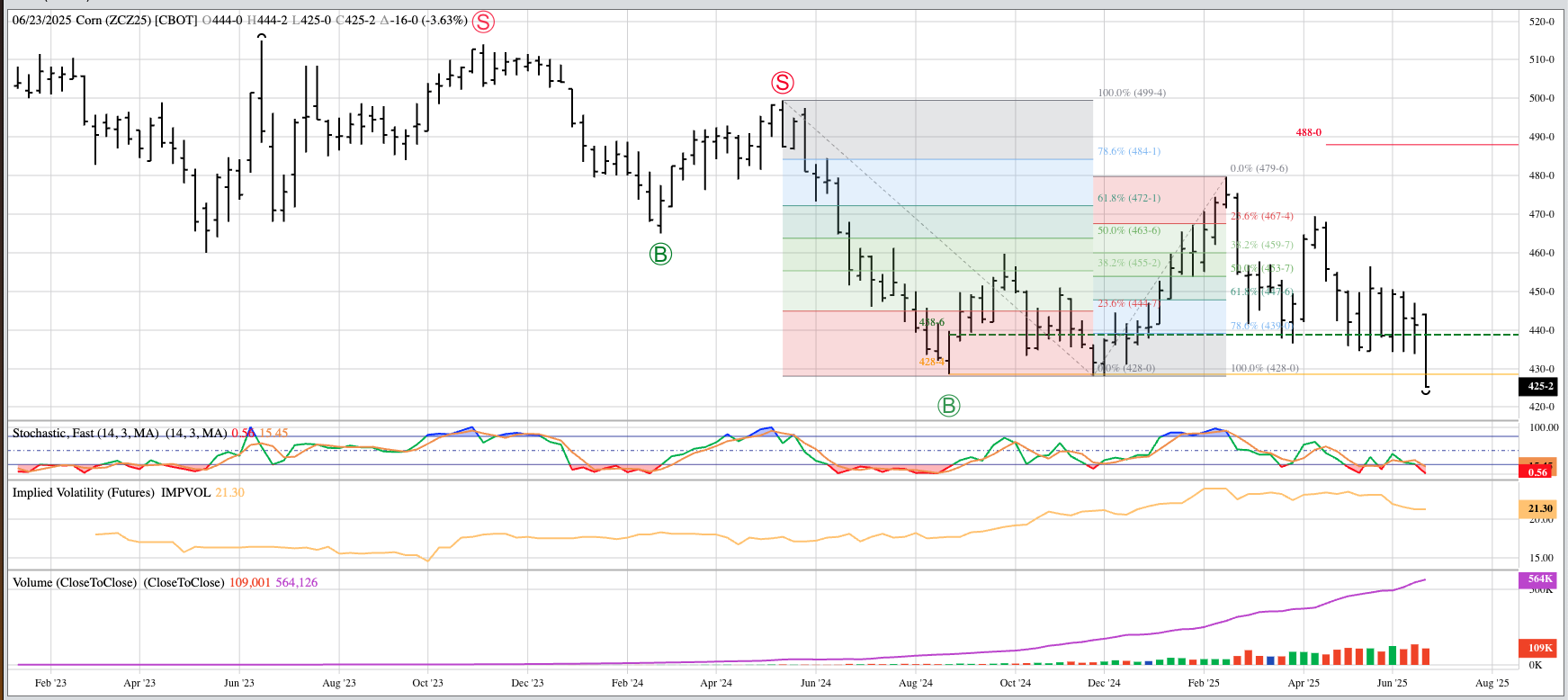Image resolution: width=1568 pixels, height=700 pixels.
Task: Click the red S sell marker near 500-0
Action: click(783, 83)
